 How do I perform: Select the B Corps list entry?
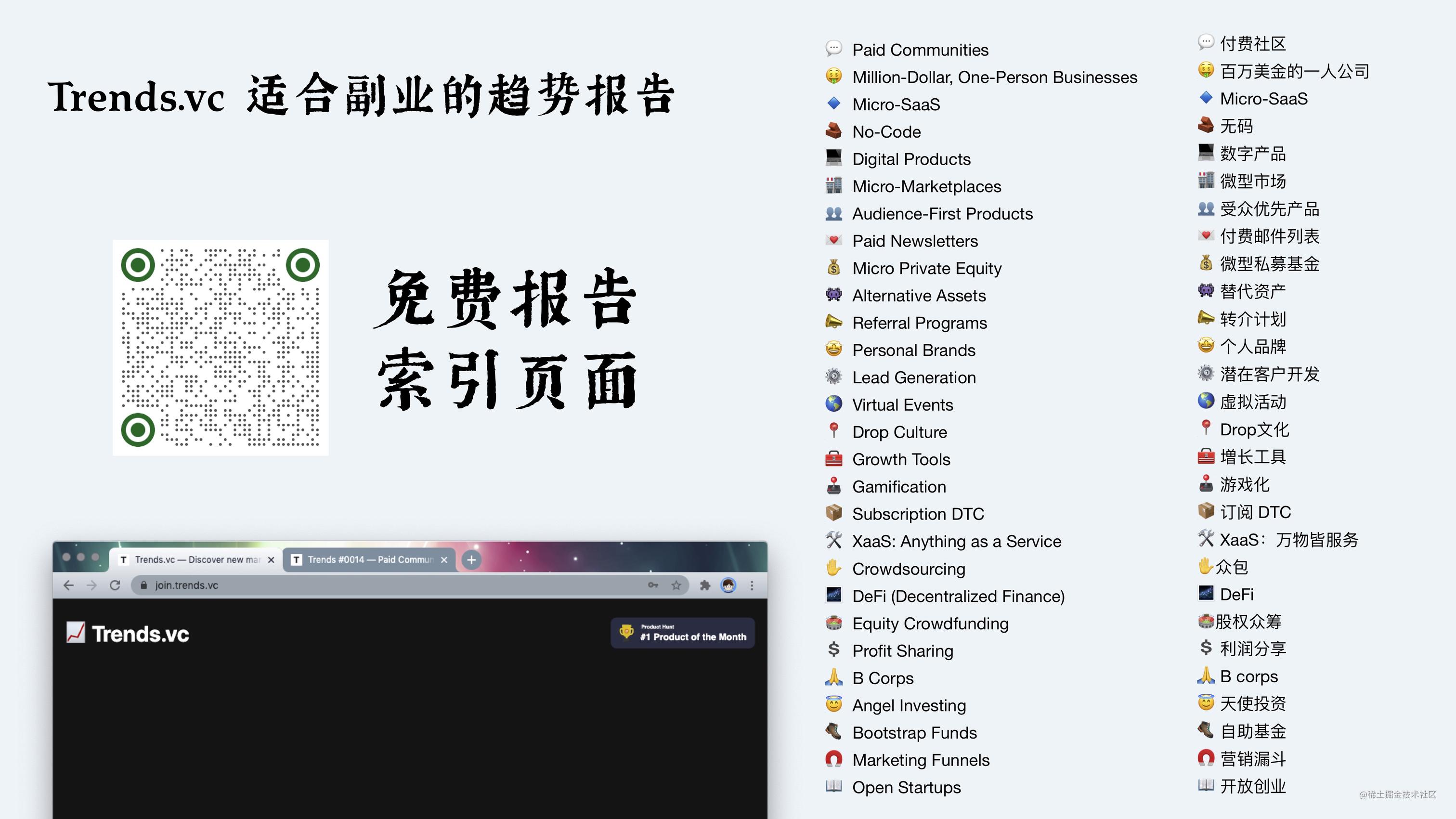click(x=882, y=678)
